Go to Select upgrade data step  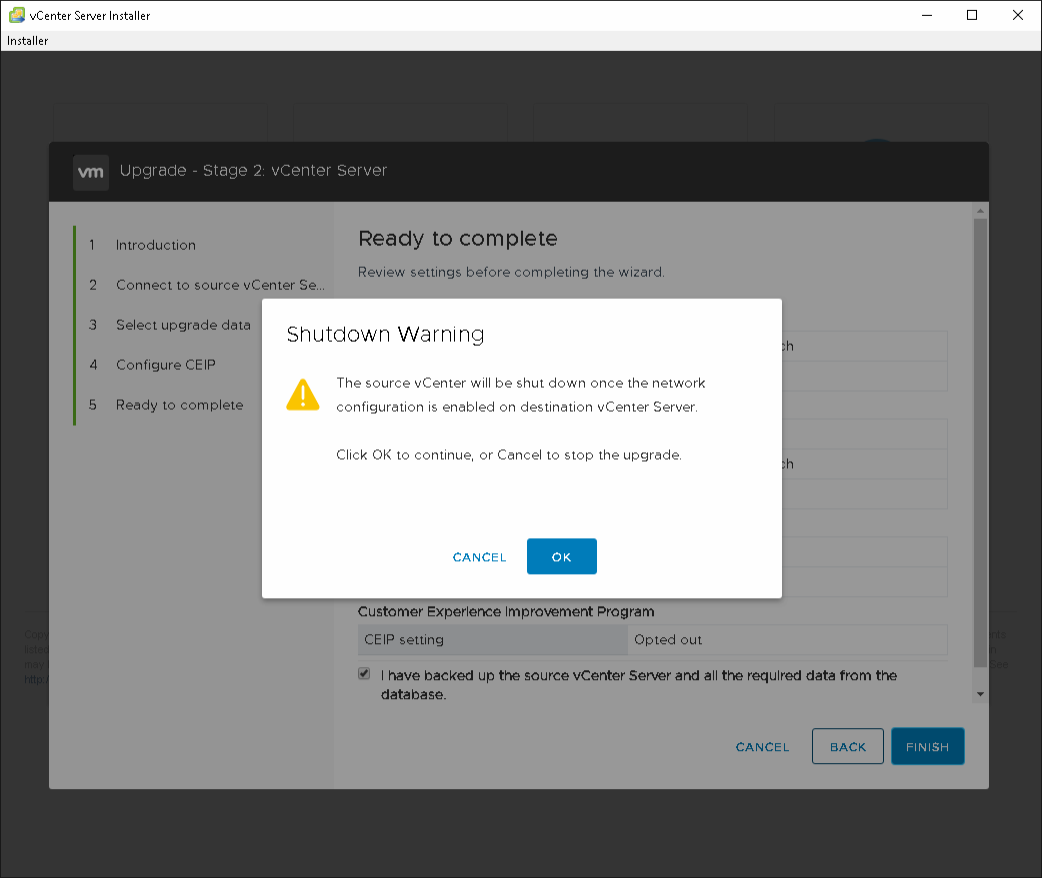point(183,325)
